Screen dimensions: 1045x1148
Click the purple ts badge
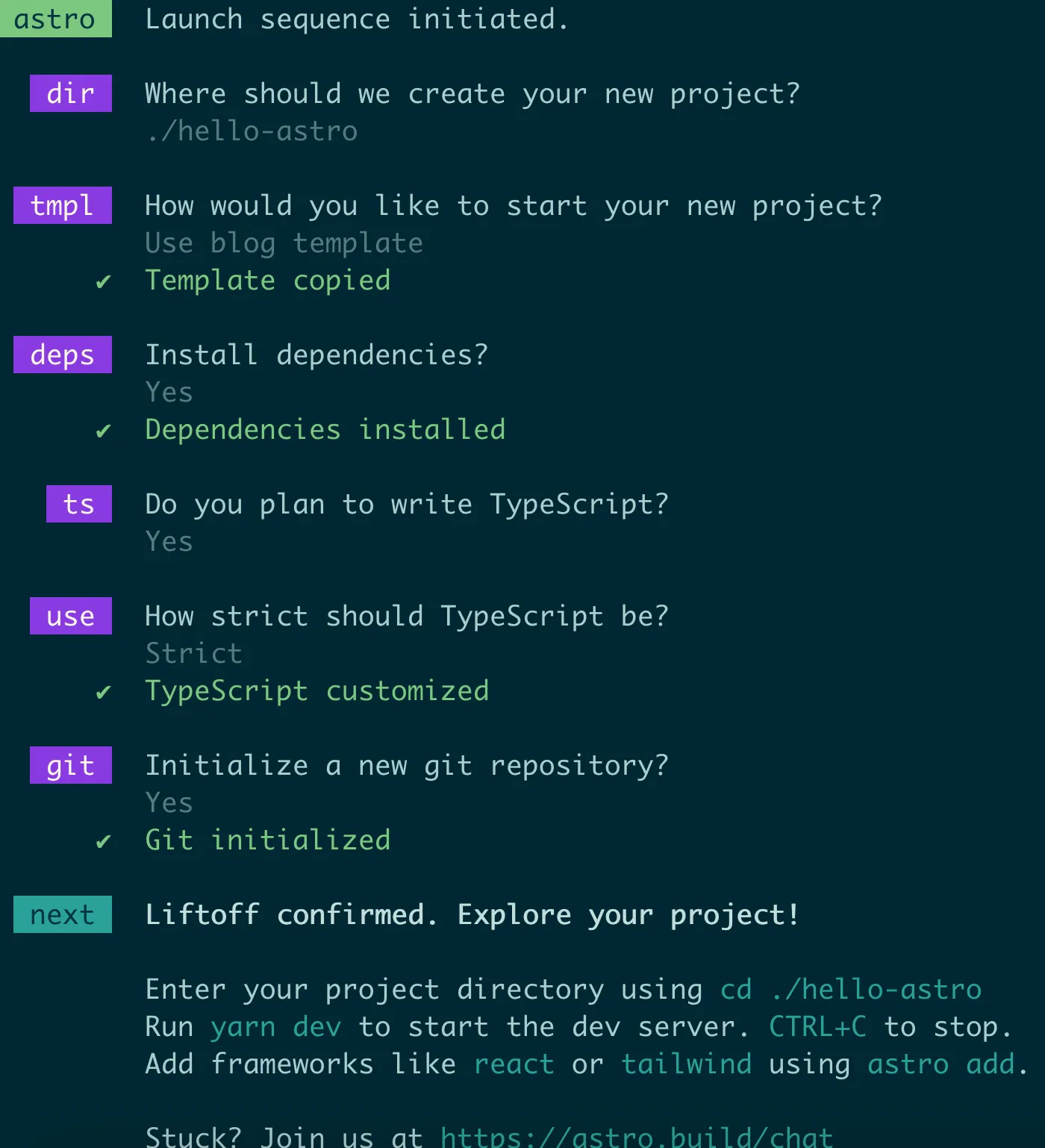click(x=79, y=504)
